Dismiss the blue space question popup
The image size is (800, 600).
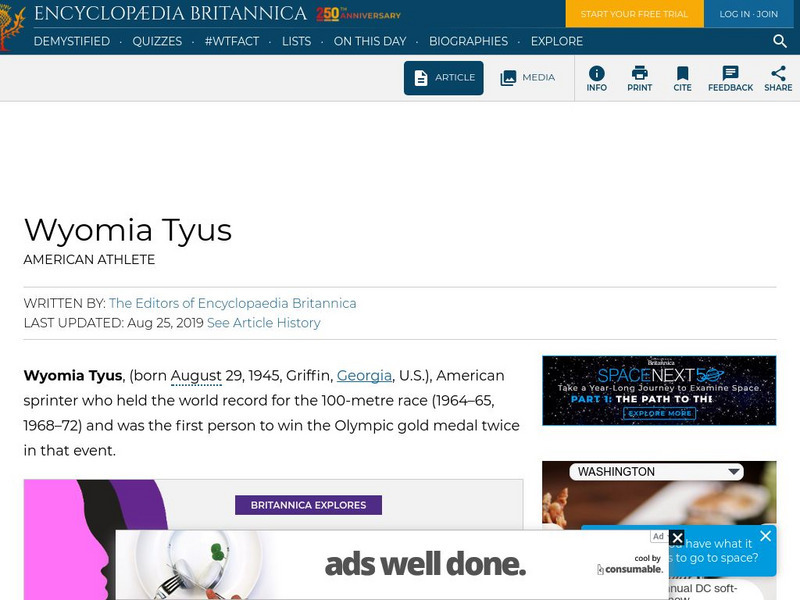point(765,536)
